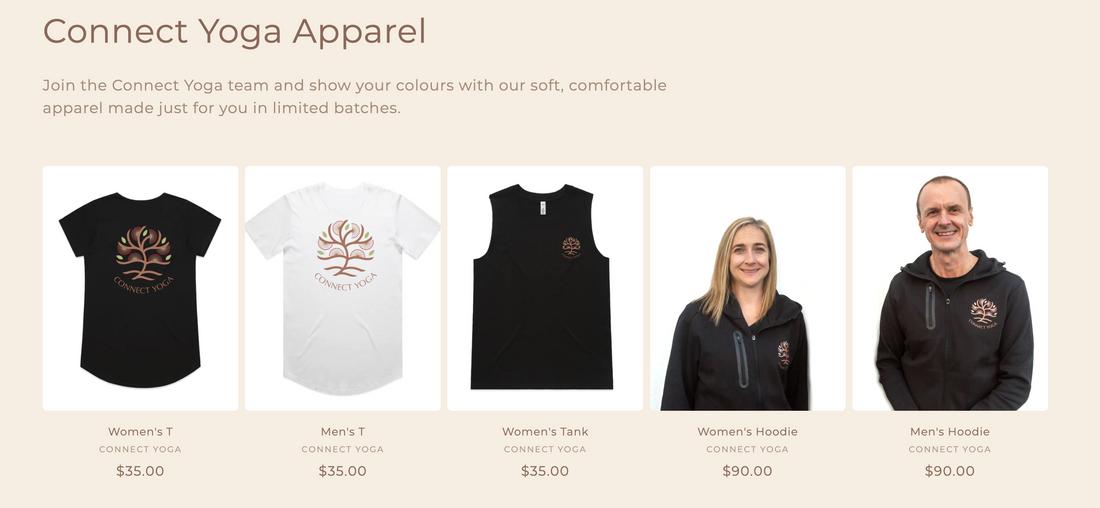Click the Women's T product title
The height and width of the screenshot is (508, 1100).
140,432
